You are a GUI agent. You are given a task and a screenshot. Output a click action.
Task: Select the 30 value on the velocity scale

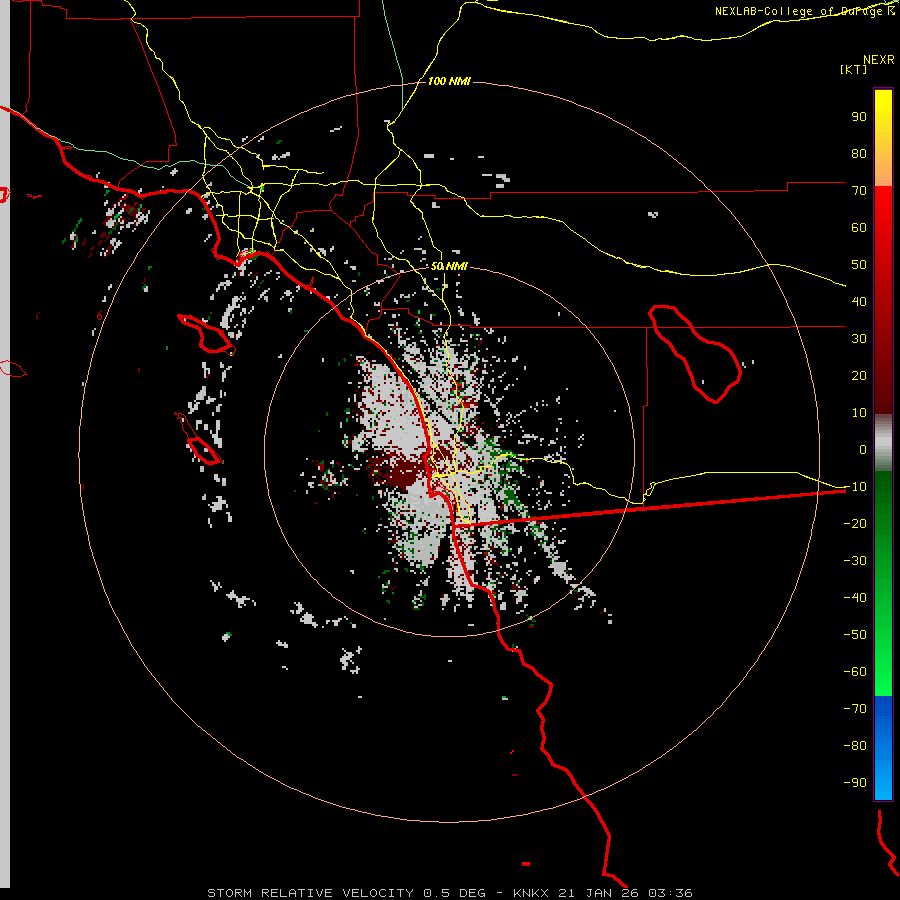(x=859, y=339)
